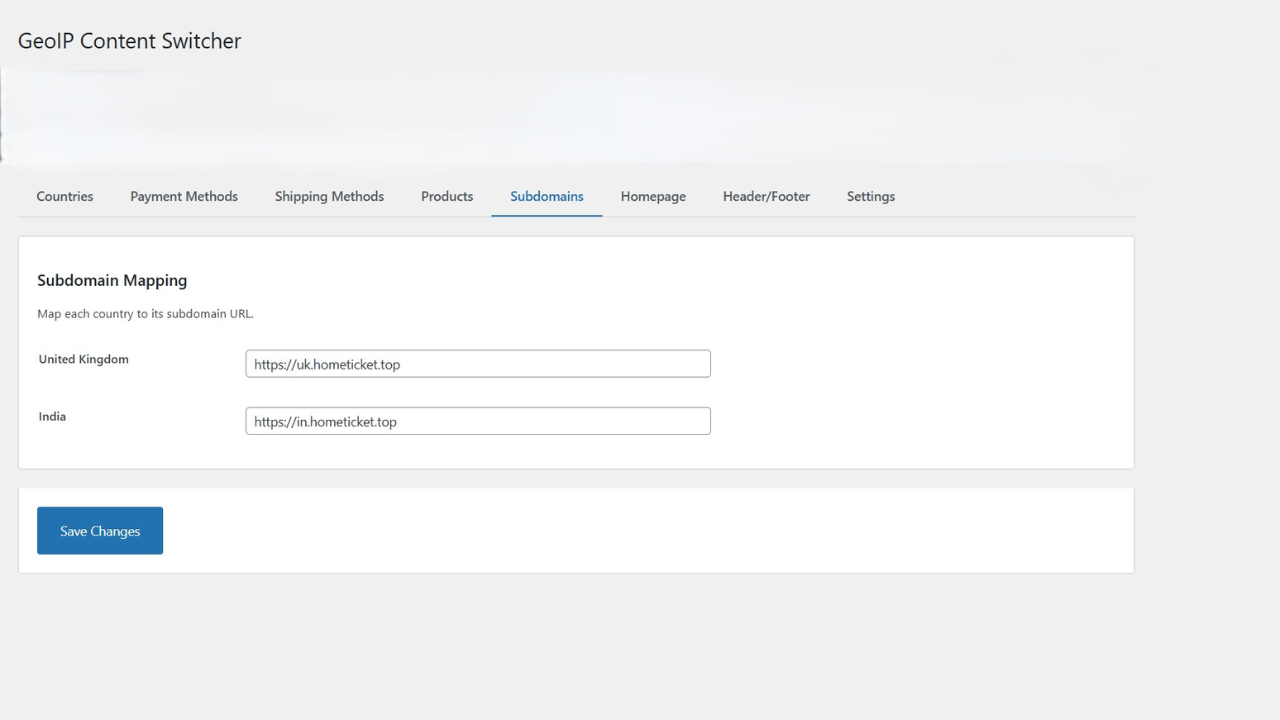Switch to the Countries tab

coord(64,196)
